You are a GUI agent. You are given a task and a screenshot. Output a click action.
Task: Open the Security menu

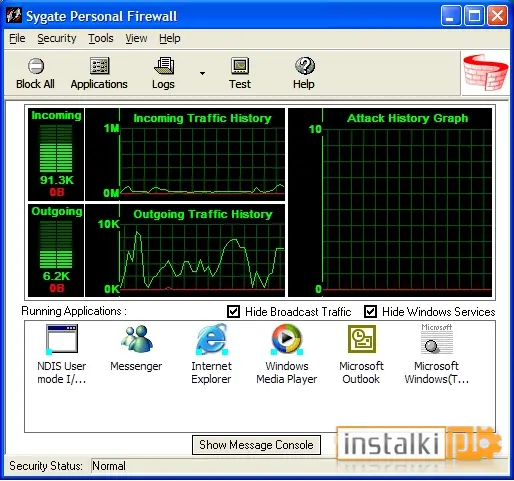pos(57,38)
